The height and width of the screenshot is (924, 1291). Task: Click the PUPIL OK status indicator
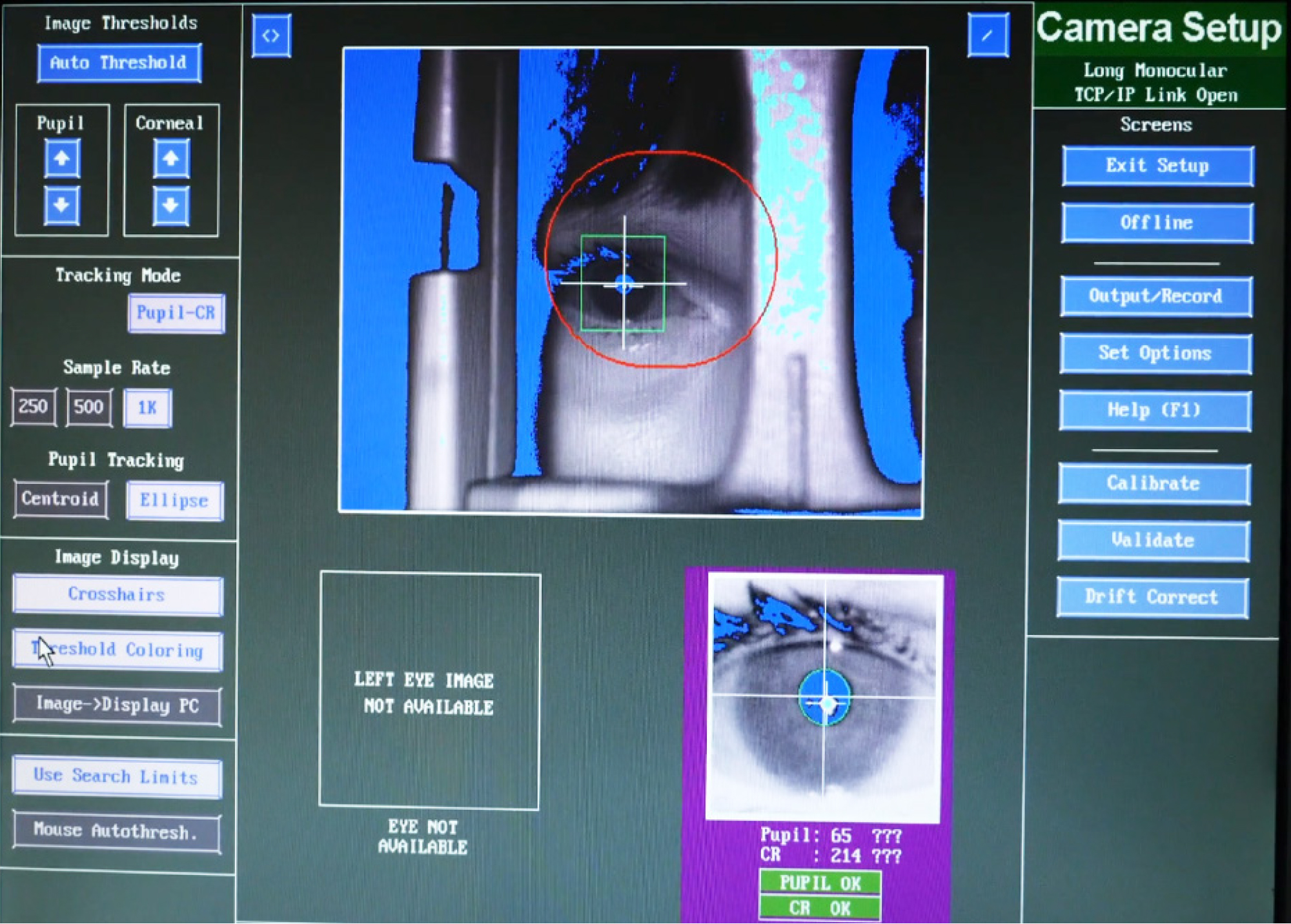820,883
